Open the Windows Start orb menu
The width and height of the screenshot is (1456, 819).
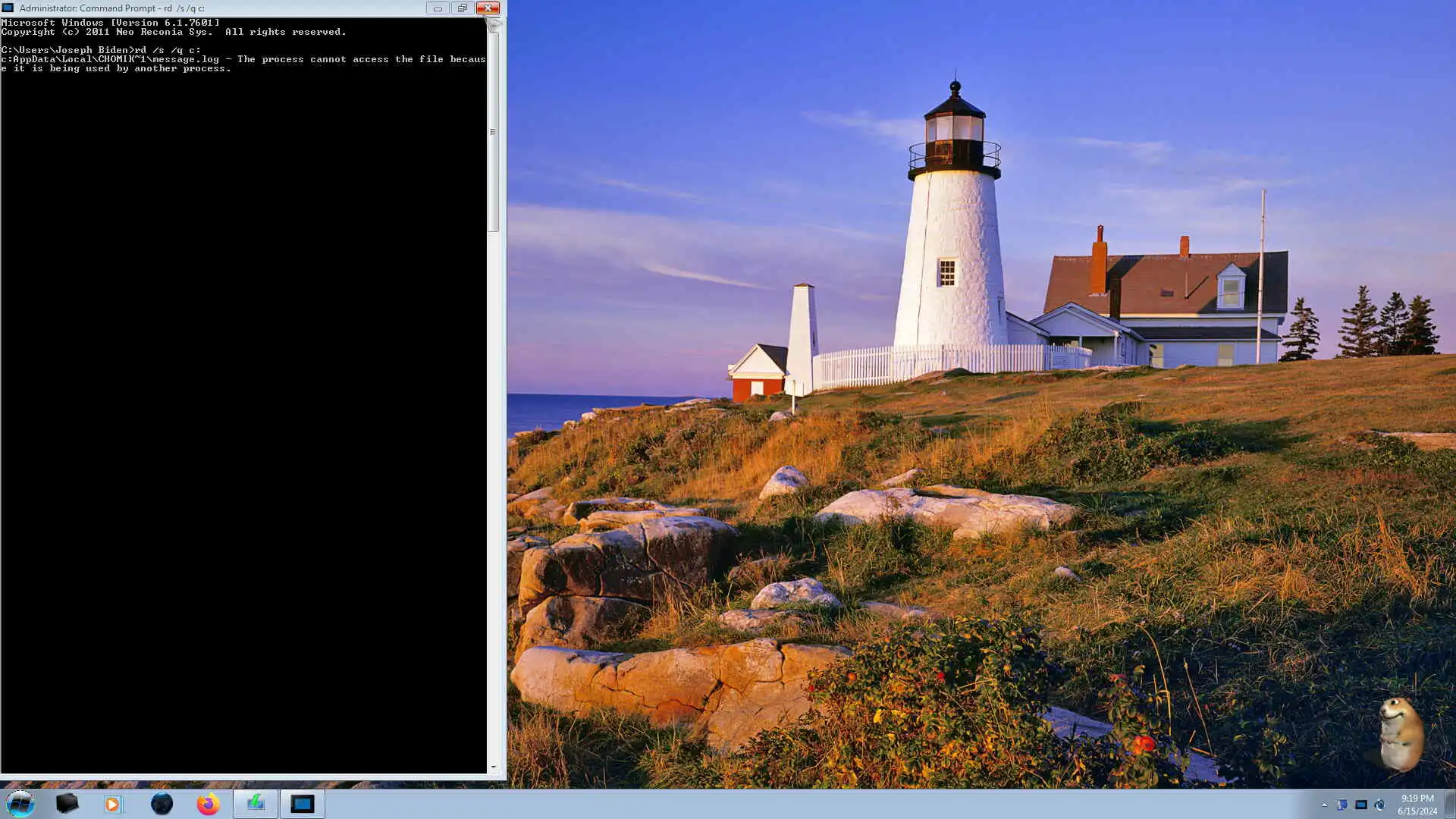pos(20,804)
